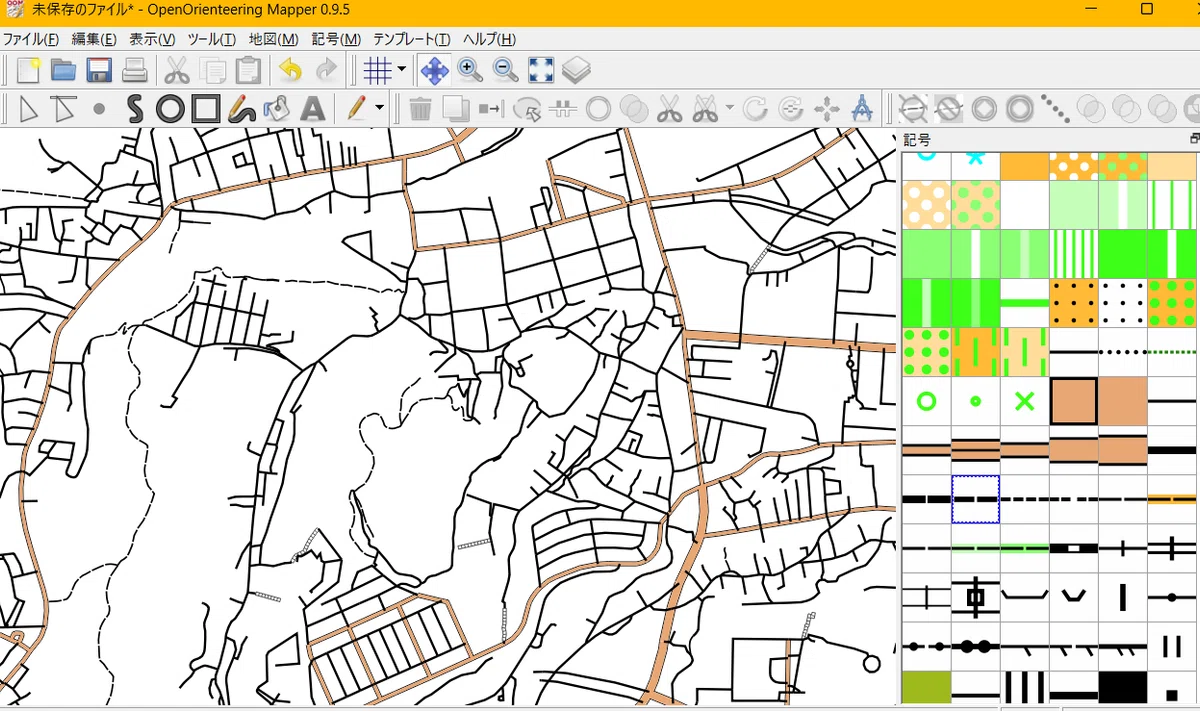Toggle overprinting simulation layers icon

pos(577,70)
